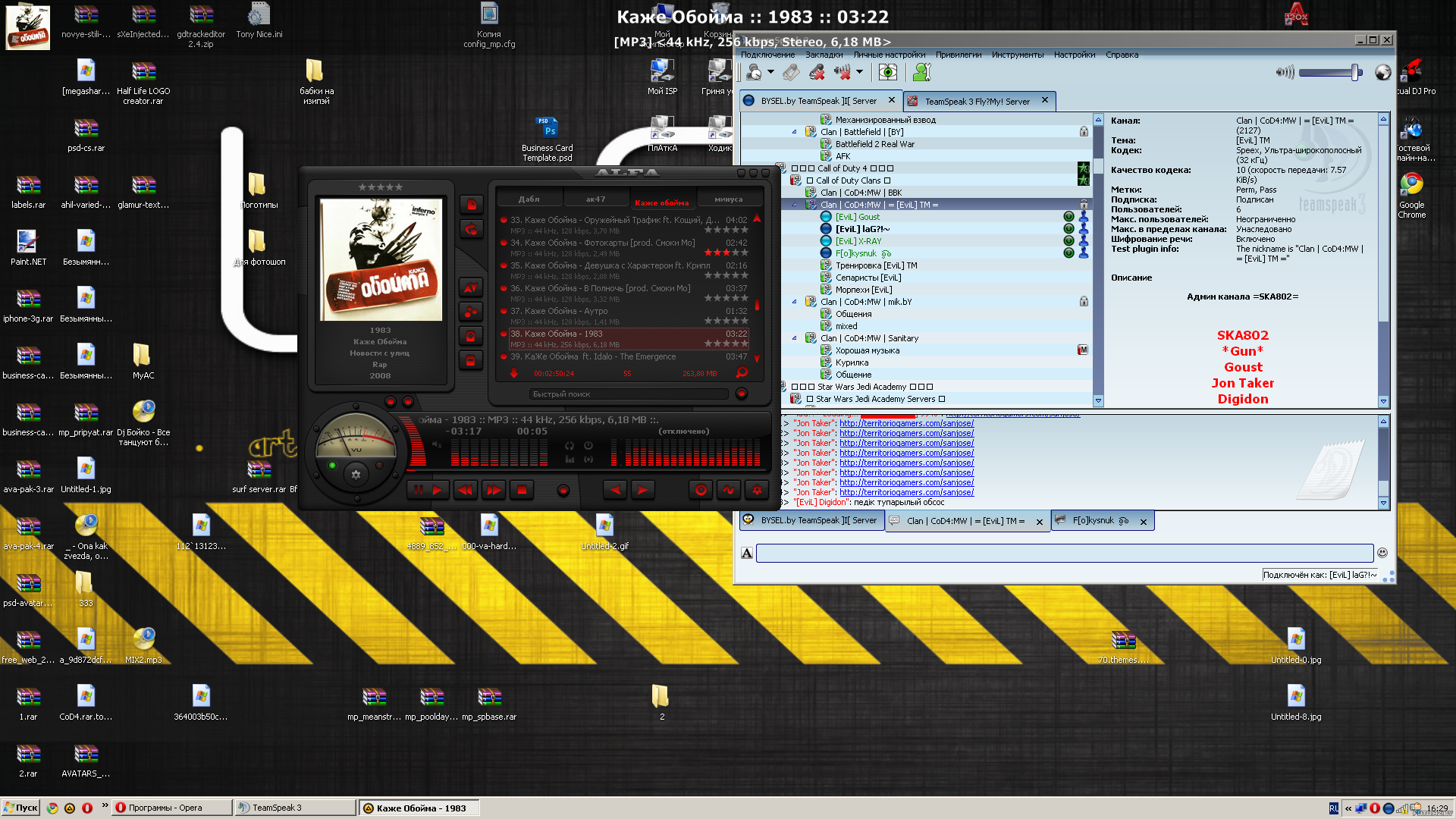This screenshot has width=1456, height=819.
Task: Skip to next track with right arrow button
Action: click(x=643, y=490)
